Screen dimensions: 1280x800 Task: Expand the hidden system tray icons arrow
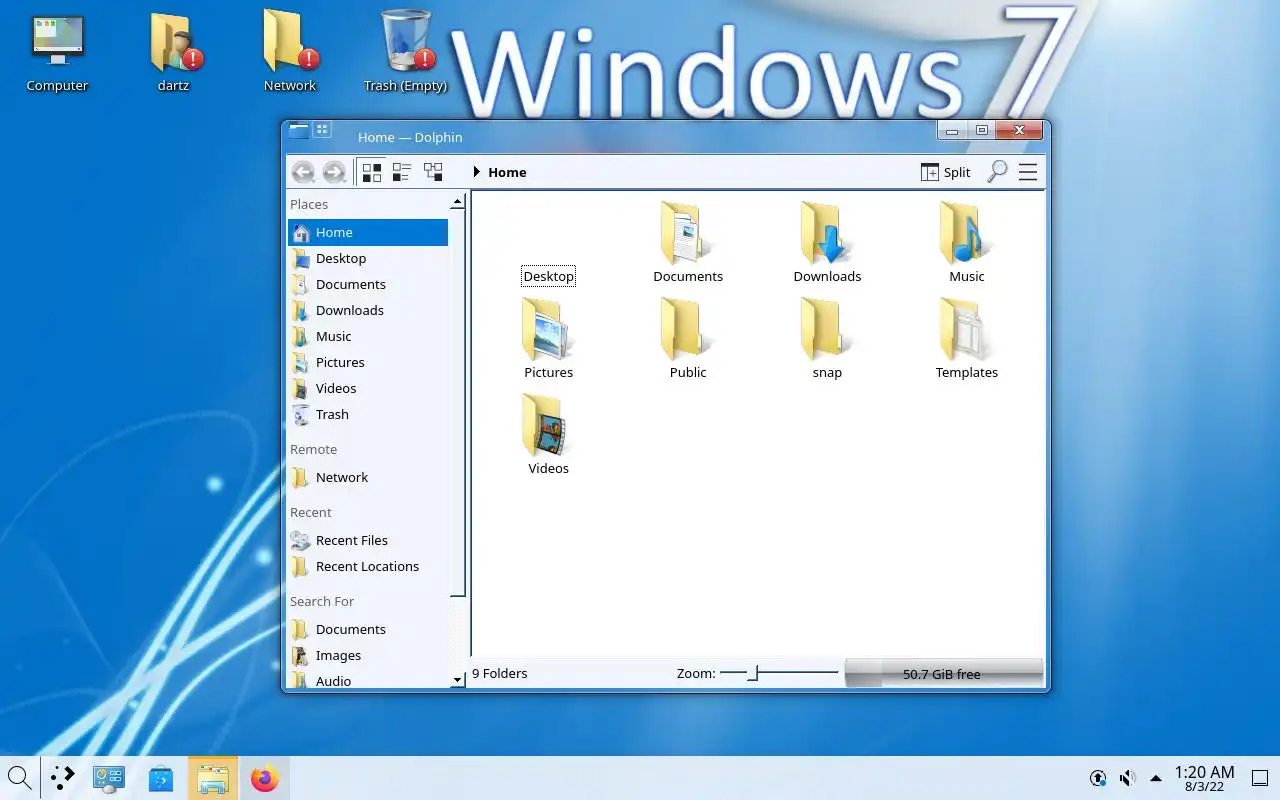pyautogui.click(x=1156, y=778)
